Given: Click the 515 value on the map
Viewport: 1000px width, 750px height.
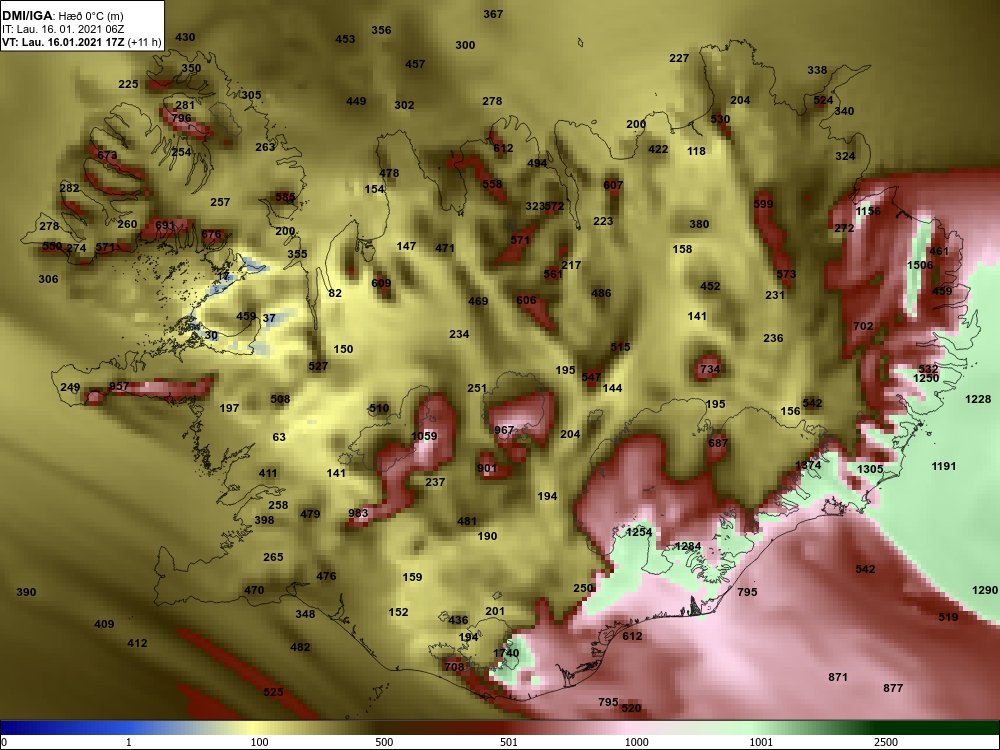Looking at the screenshot, I should (x=620, y=348).
